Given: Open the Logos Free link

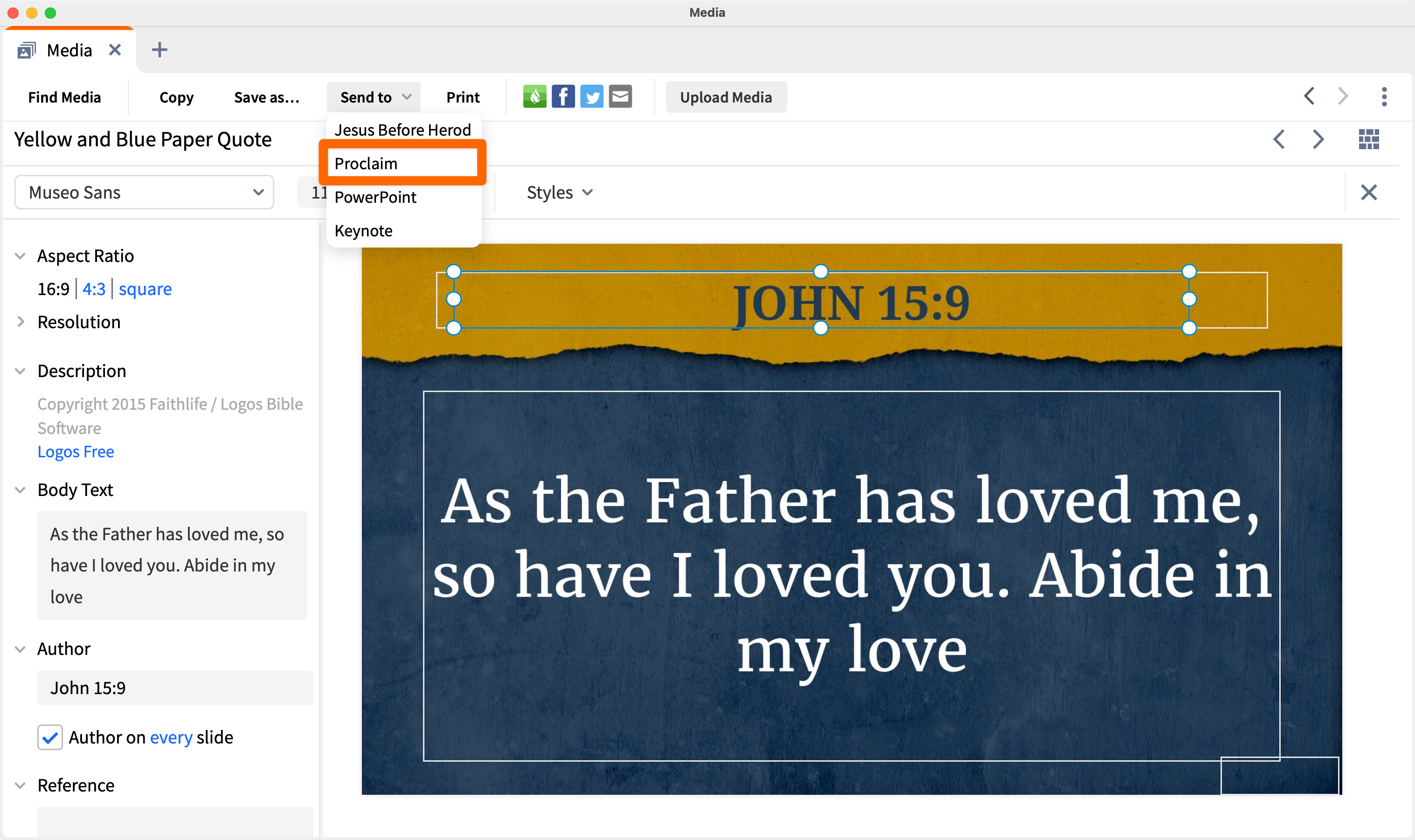Looking at the screenshot, I should pos(75,451).
